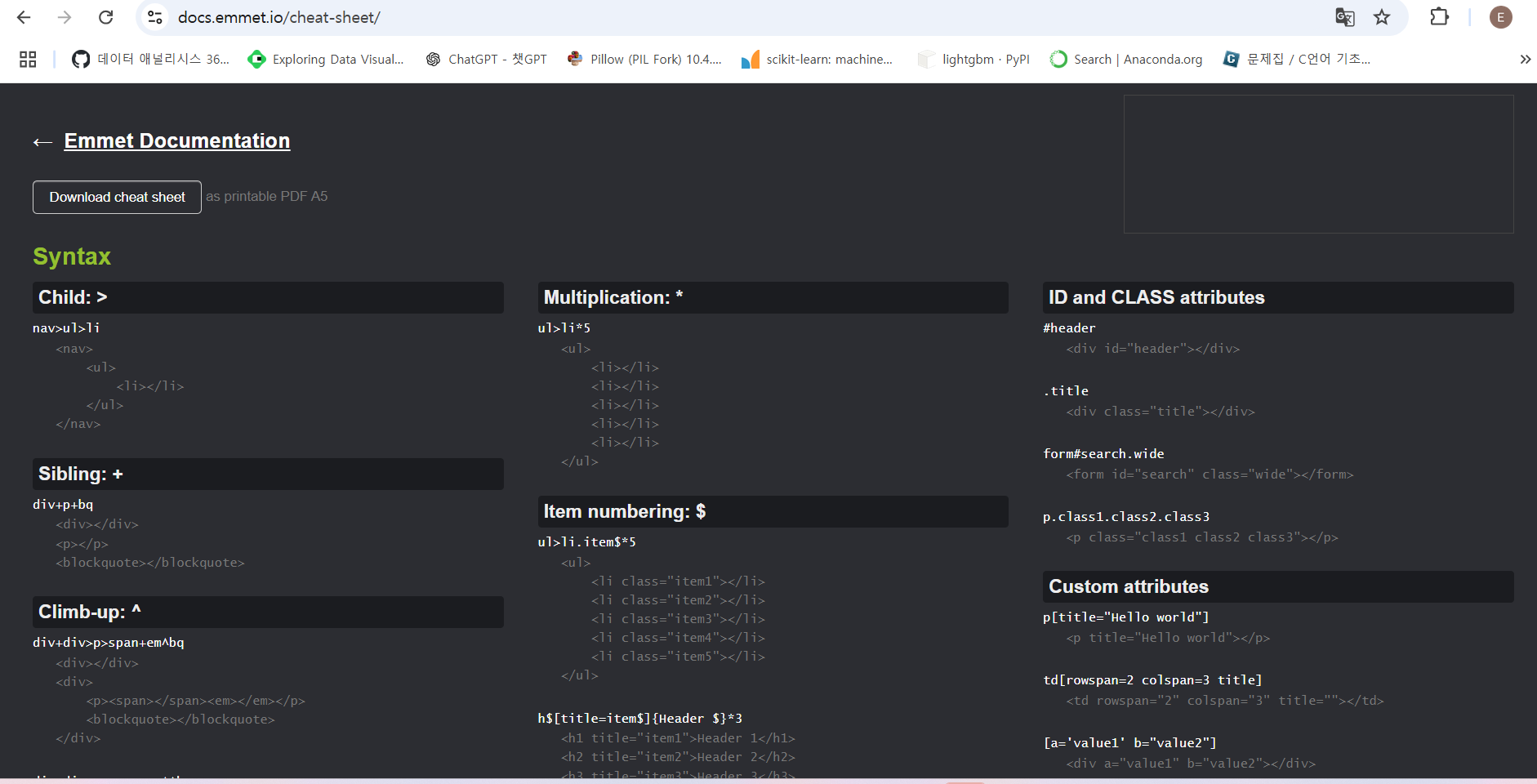Click 'ID and CLASS attributes' header
This screenshot has height=784, width=1537.
tap(1278, 297)
